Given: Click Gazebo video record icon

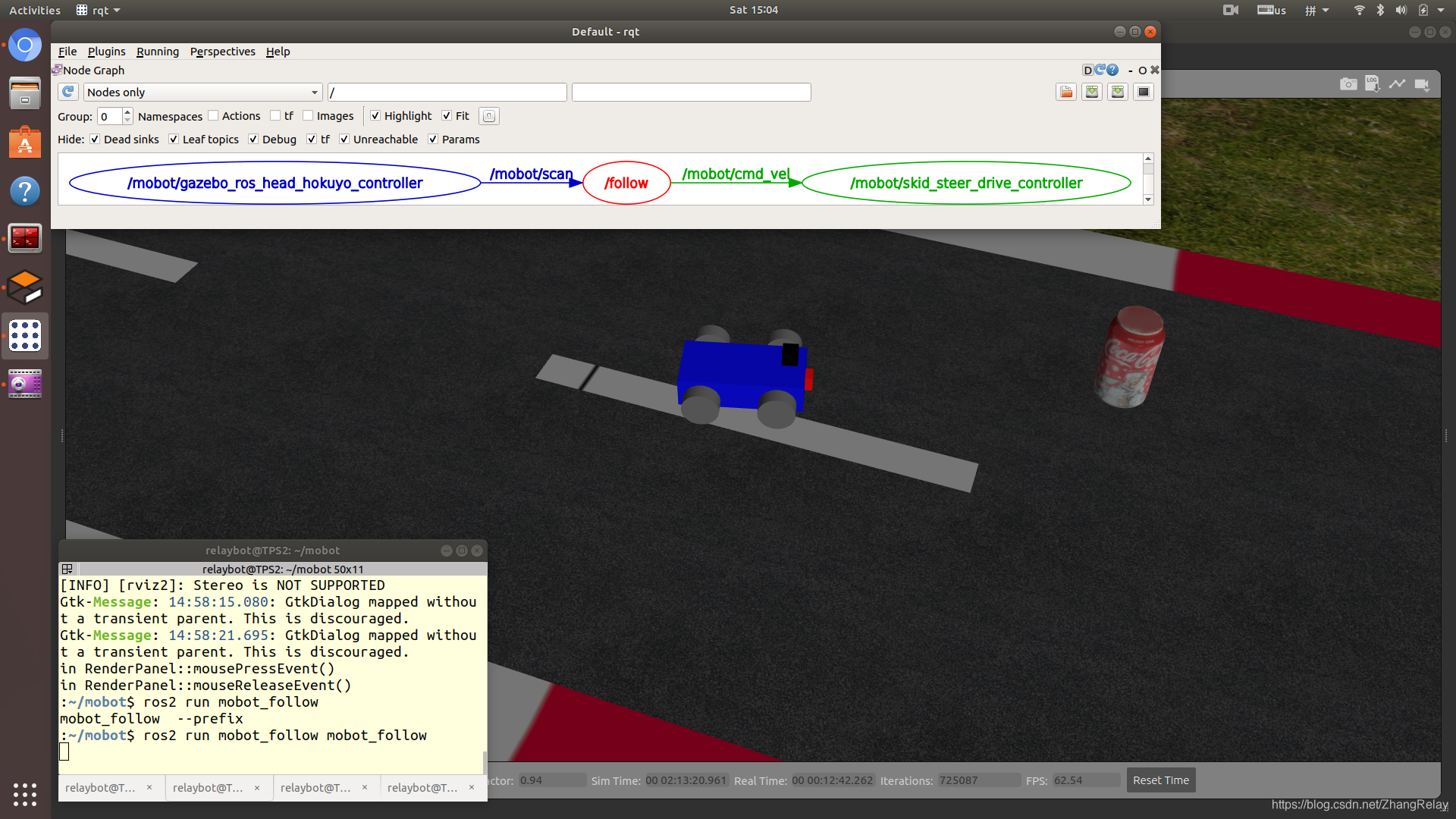Looking at the screenshot, I should tap(1422, 84).
